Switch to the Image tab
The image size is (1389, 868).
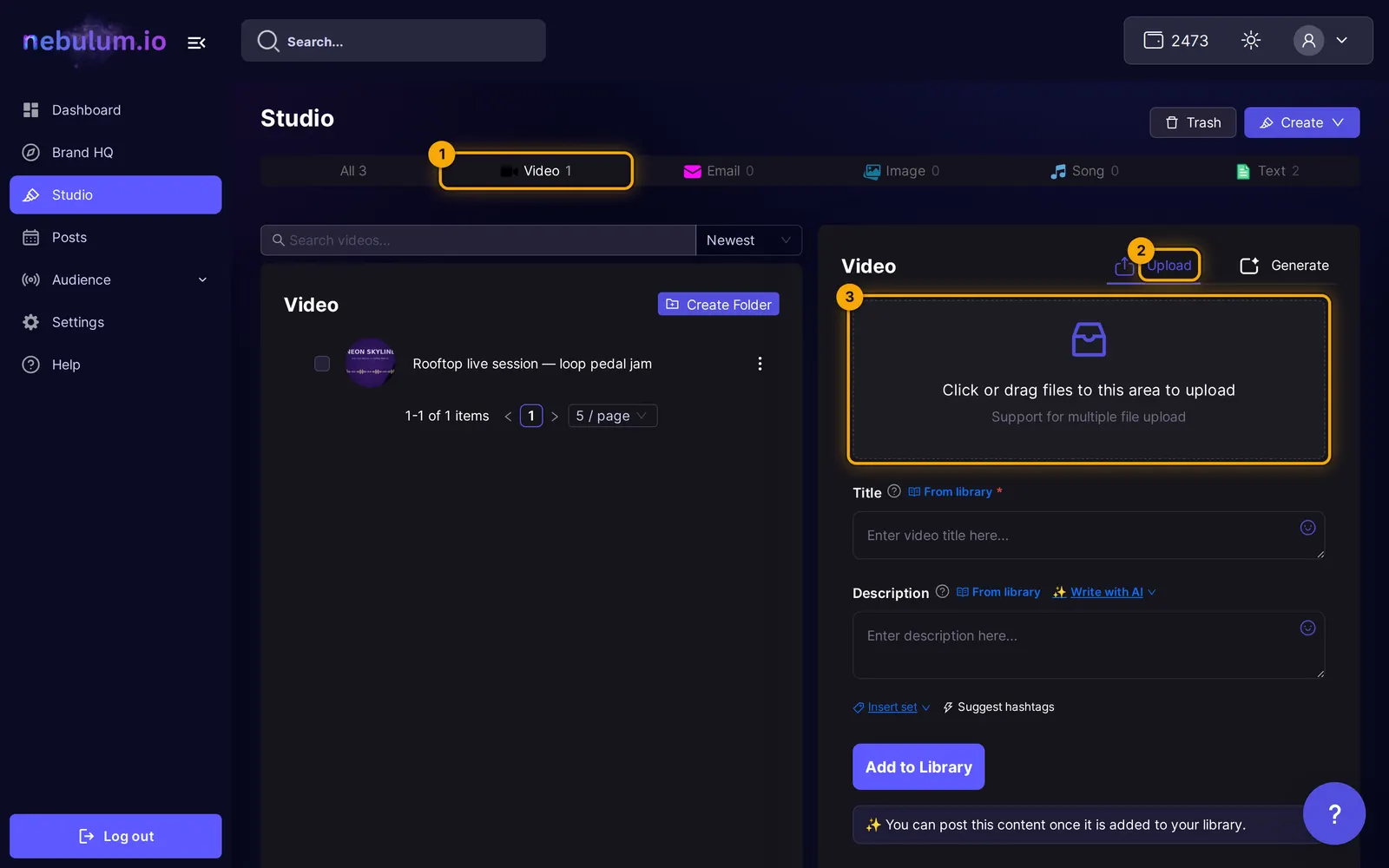[x=901, y=171]
